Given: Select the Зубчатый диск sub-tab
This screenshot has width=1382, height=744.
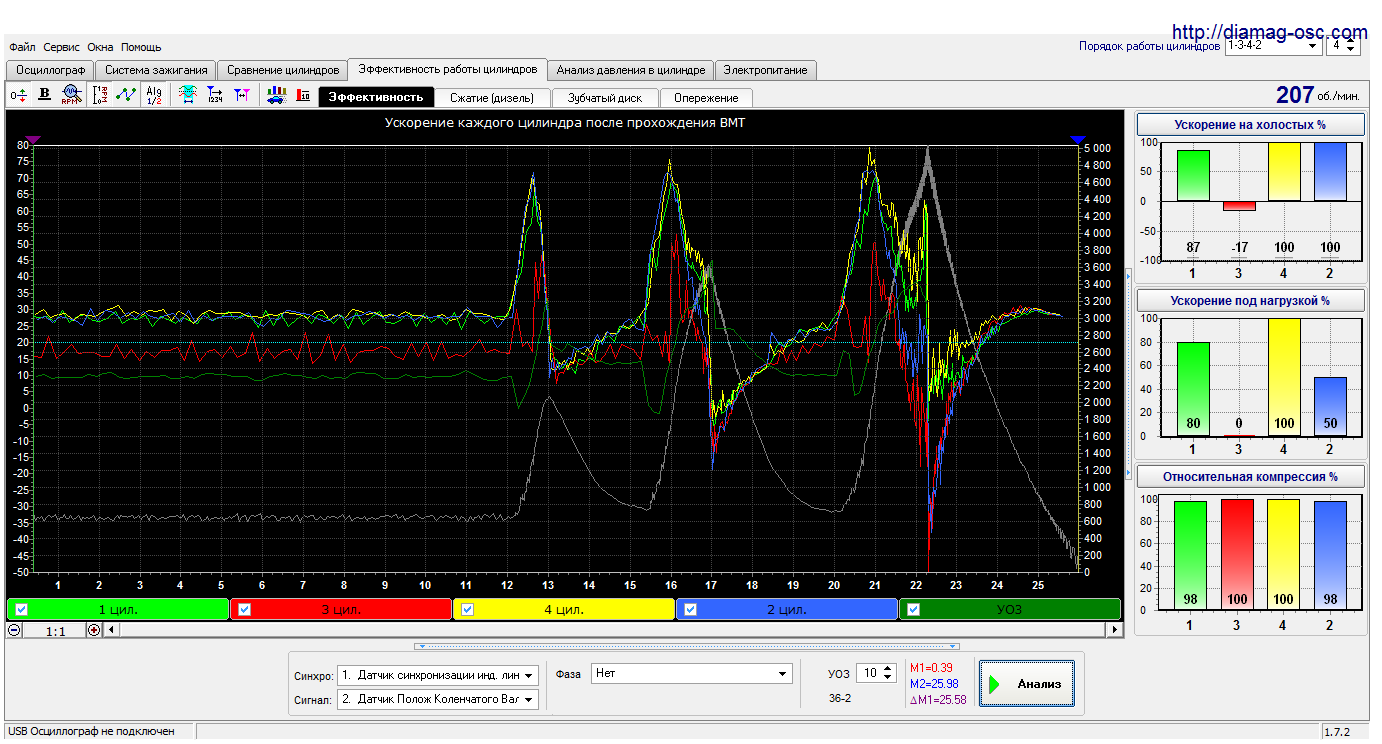Looking at the screenshot, I should pos(605,98).
